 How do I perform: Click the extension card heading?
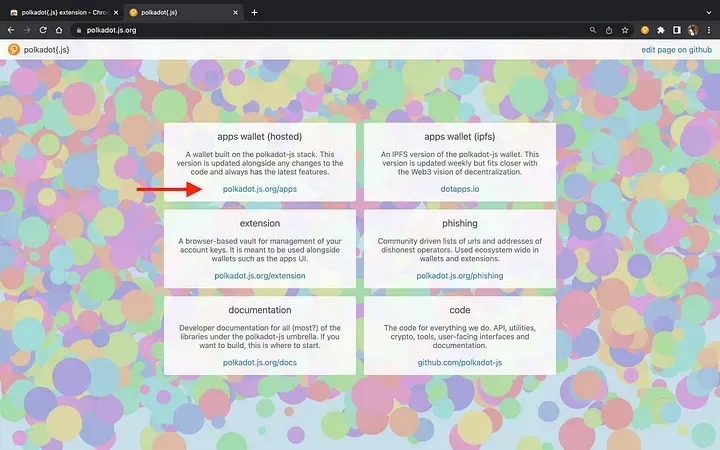coord(260,223)
